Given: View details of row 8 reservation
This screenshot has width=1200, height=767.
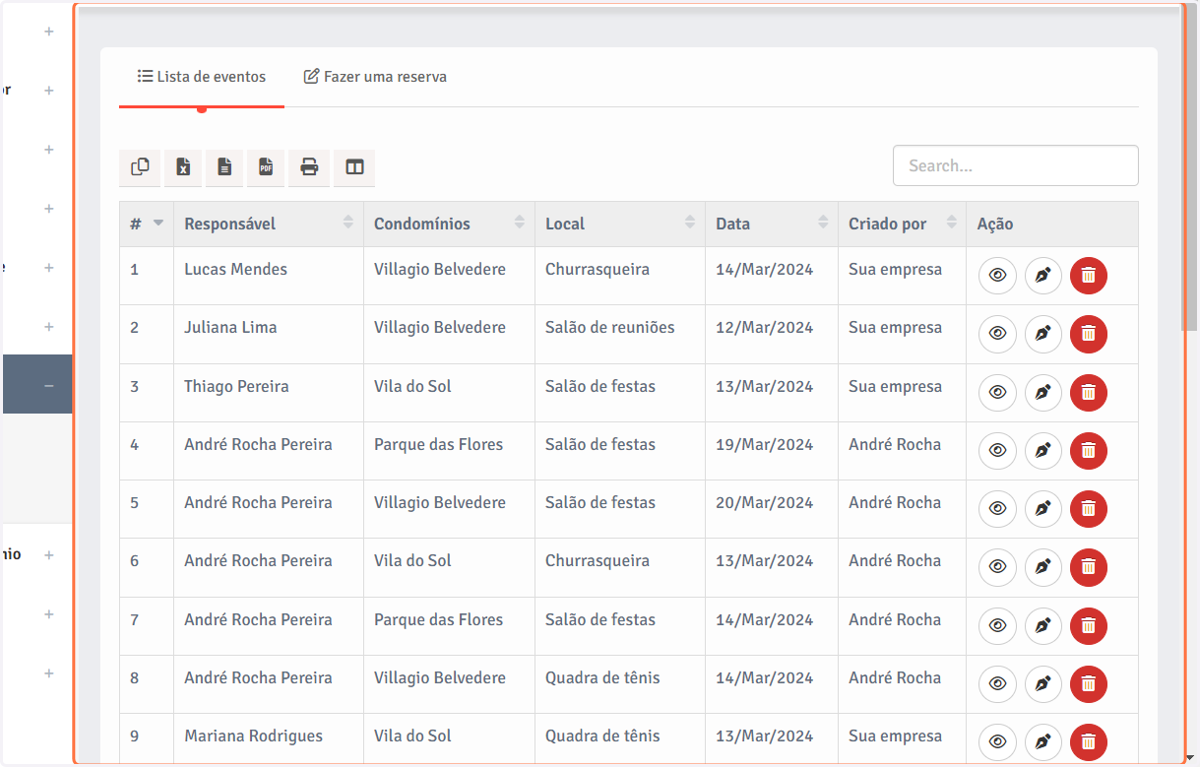Looking at the screenshot, I should [x=997, y=684].
